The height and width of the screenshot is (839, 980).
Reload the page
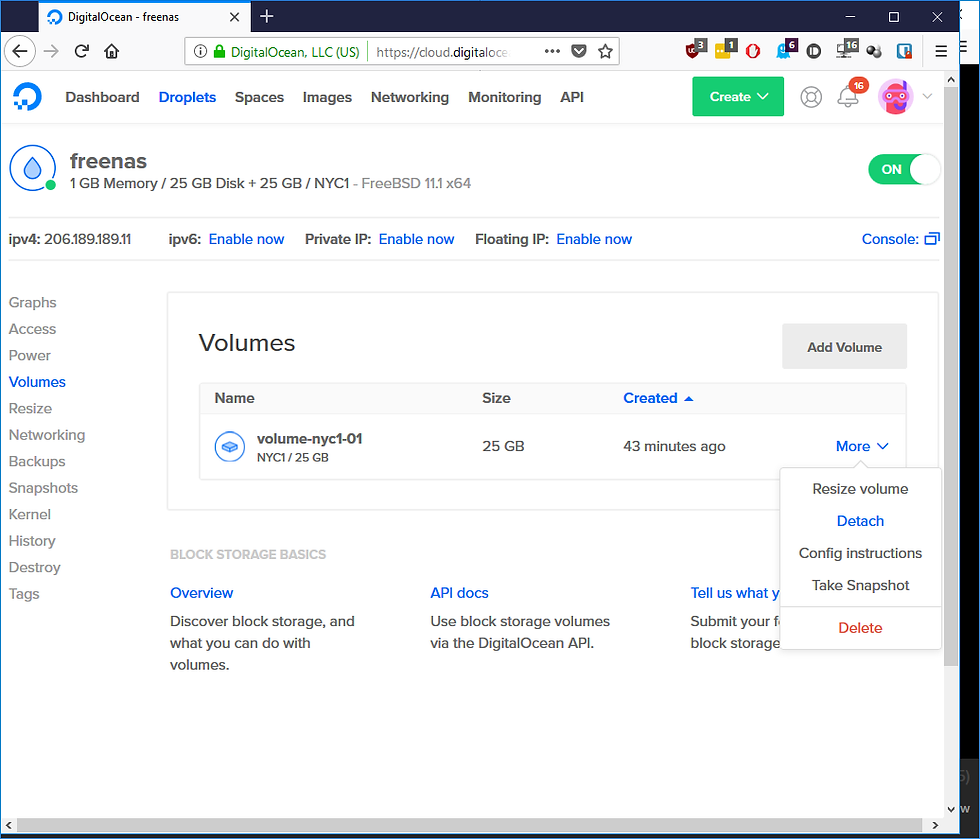tap(82, 51)
